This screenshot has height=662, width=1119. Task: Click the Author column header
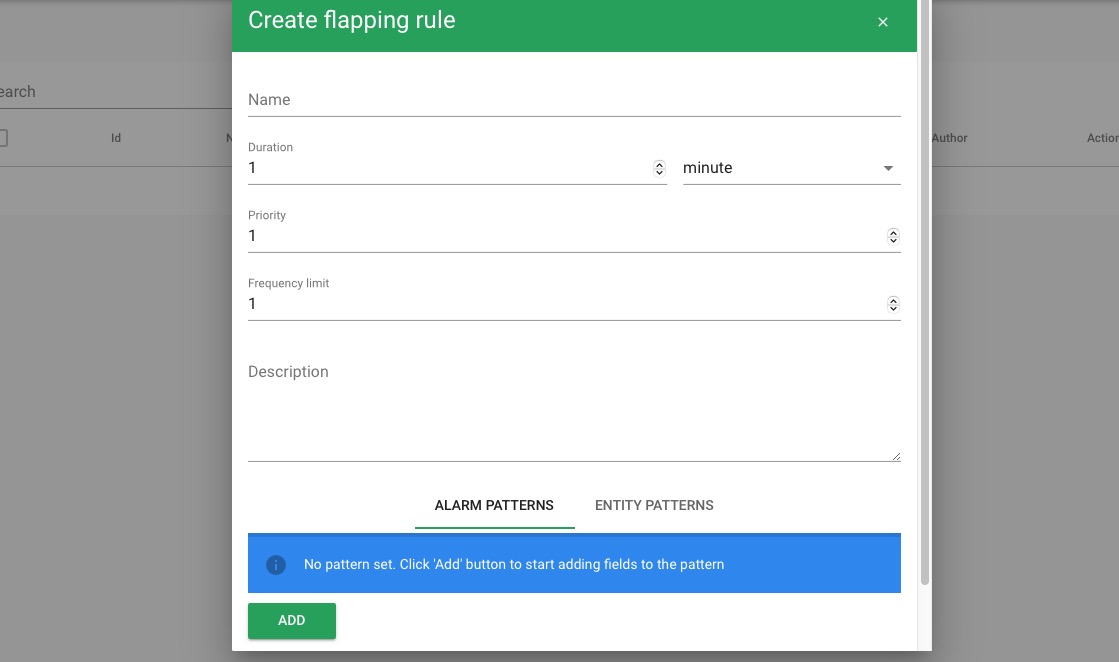pos(949,137)
